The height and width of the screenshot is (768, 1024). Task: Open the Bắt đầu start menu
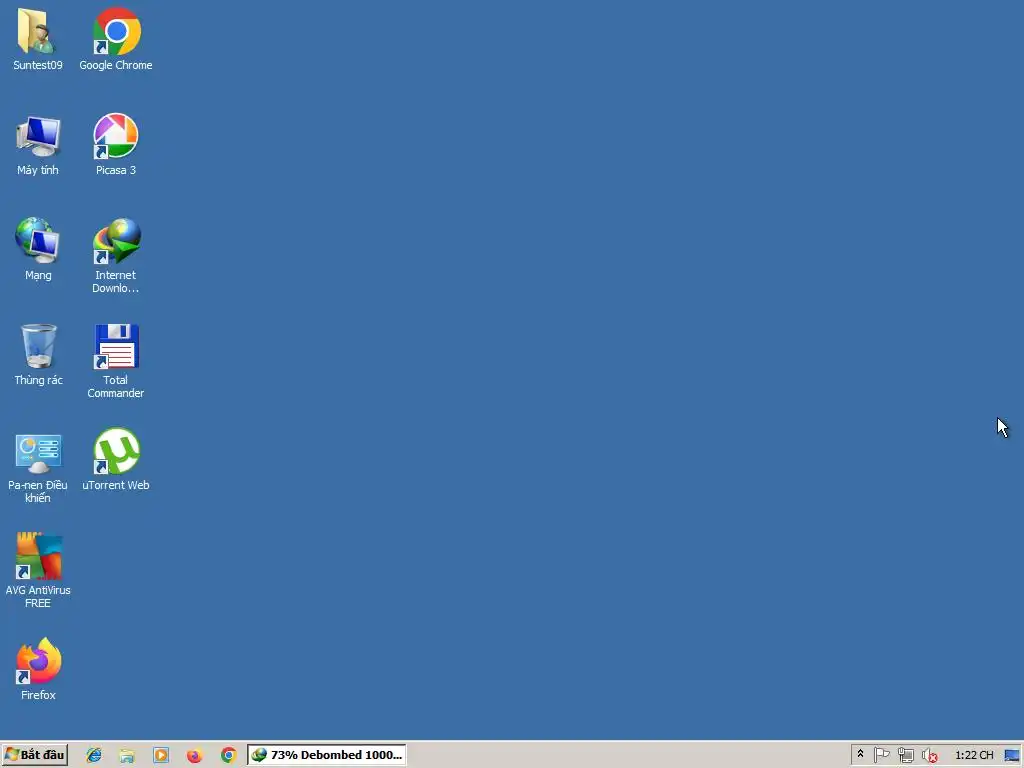coord(35,755)
